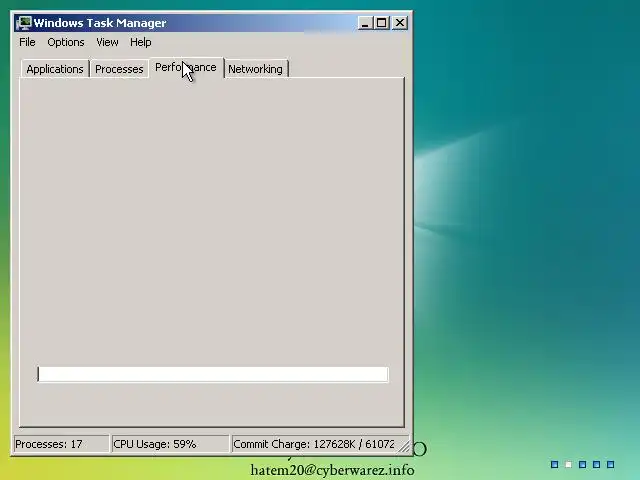The height and width of the screenshot is (480, 640).
Task: Switch to the Applications tab
Action: tap(55, 69)
